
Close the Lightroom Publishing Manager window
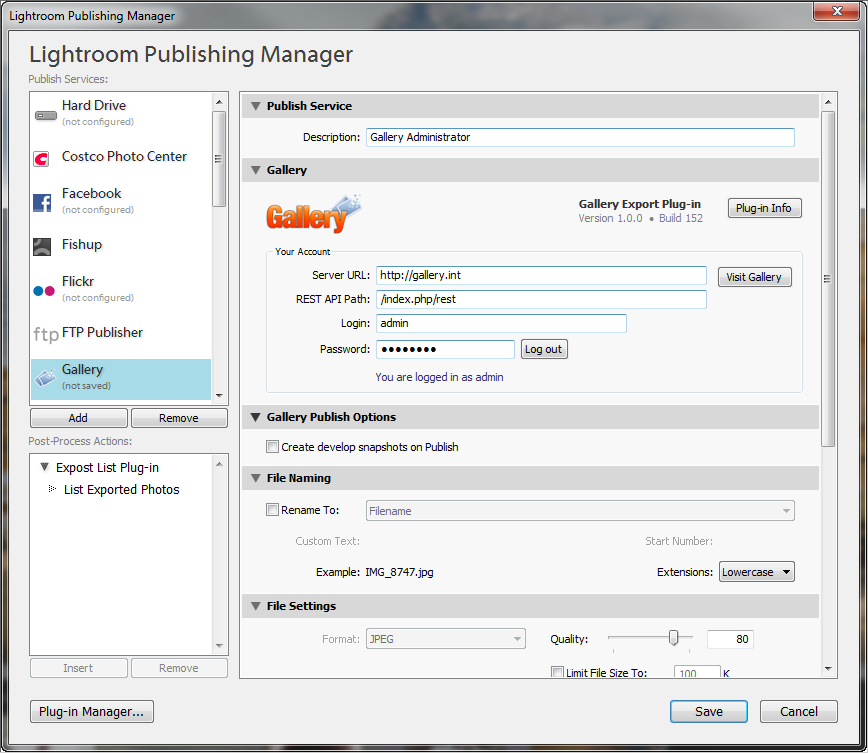(x=836, y=11)
